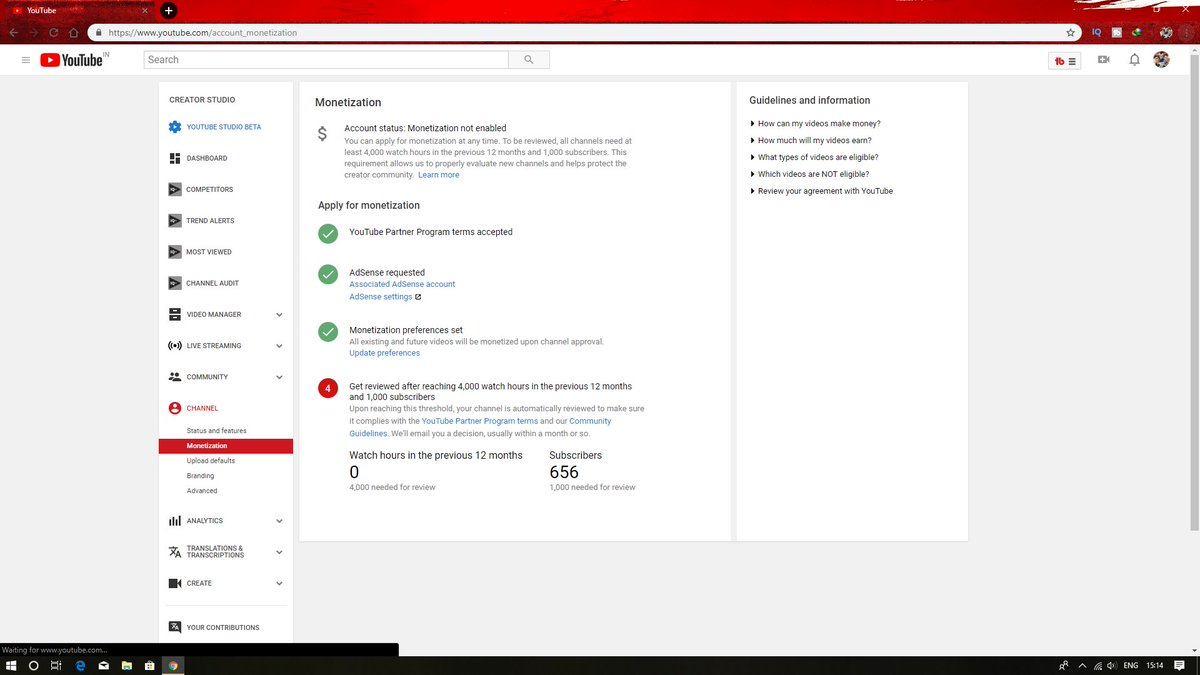Expand the Create chevron
Image resolution: width=1200 pixels, height=675 pixels.
(x=279, y=583)
